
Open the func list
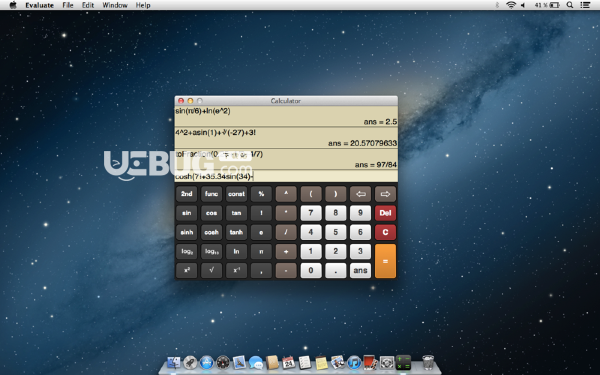tap(211, 194)
